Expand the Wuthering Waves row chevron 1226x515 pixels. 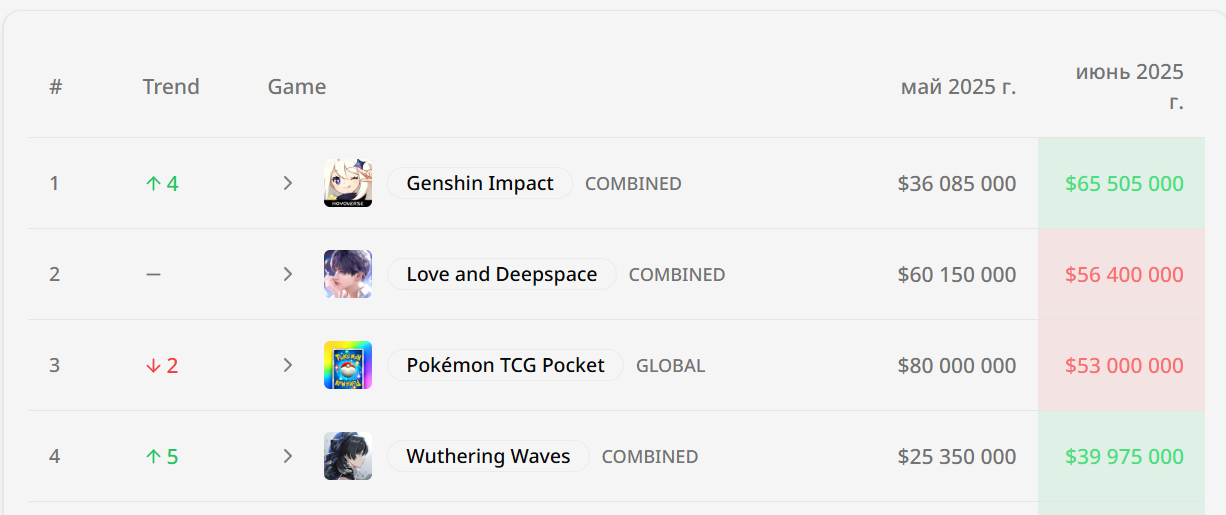(x=288, y=456)
